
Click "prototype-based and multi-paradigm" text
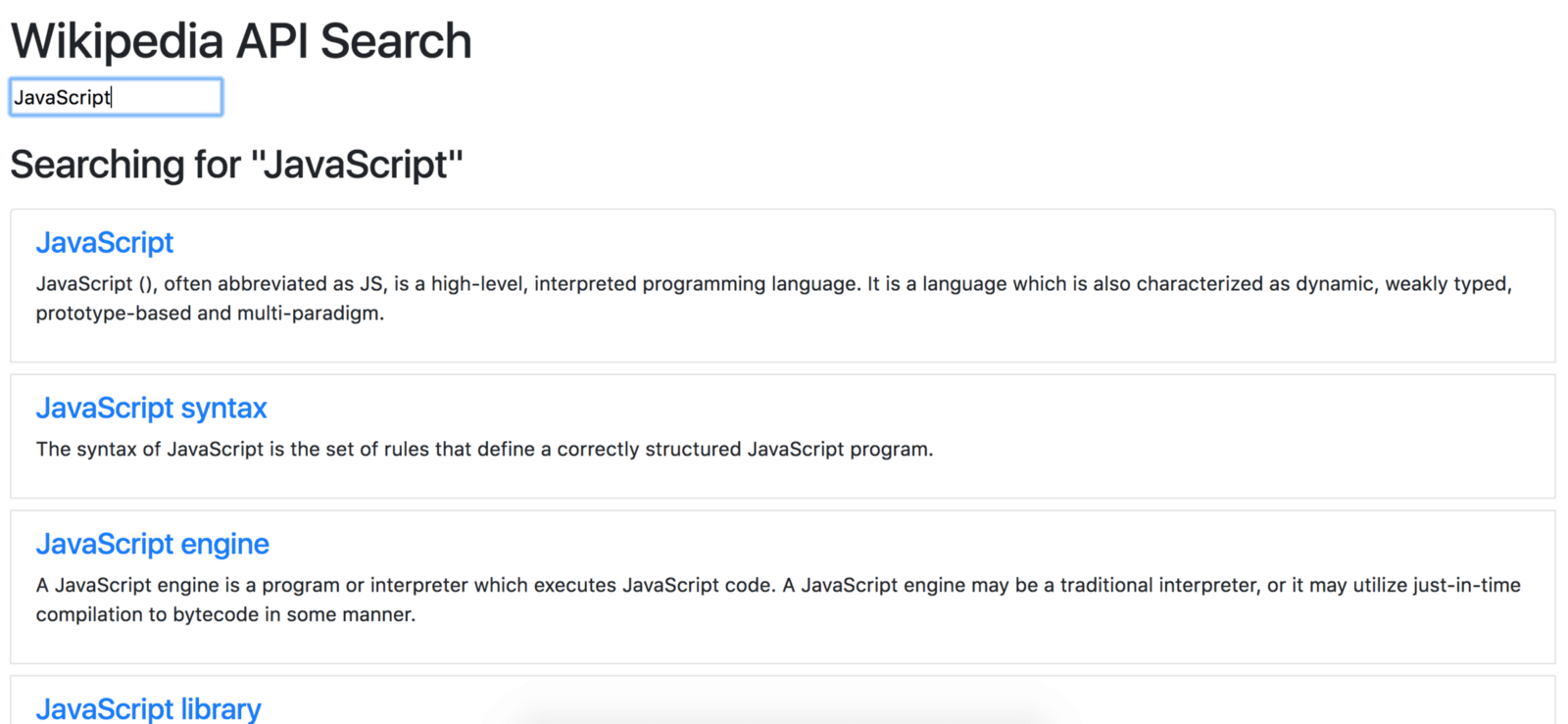210,314
